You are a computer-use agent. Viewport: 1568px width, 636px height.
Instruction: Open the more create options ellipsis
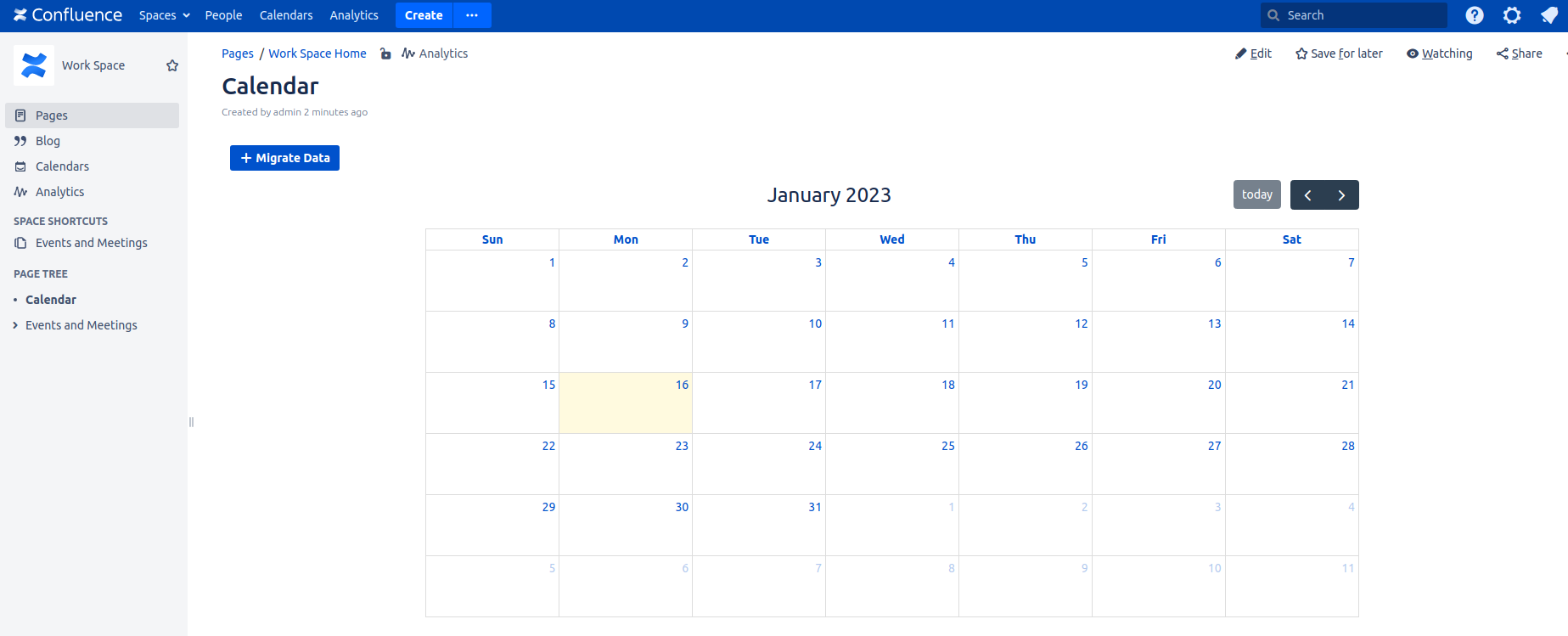click(472, 15)
